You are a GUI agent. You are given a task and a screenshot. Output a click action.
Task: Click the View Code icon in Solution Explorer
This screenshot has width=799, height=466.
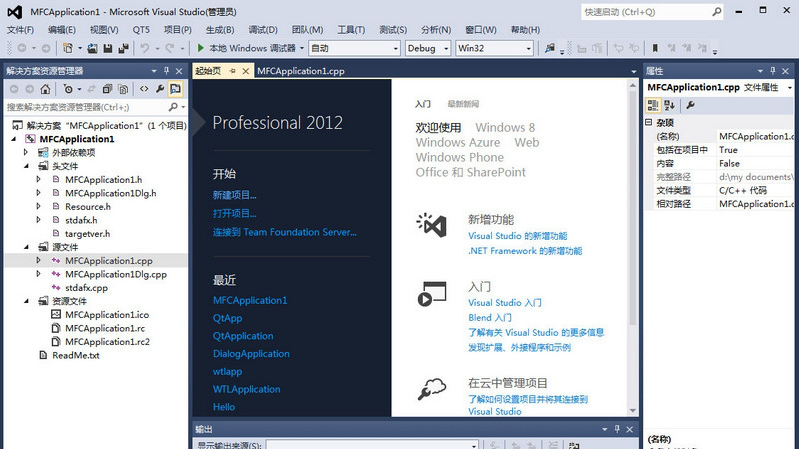pos(144,89)
